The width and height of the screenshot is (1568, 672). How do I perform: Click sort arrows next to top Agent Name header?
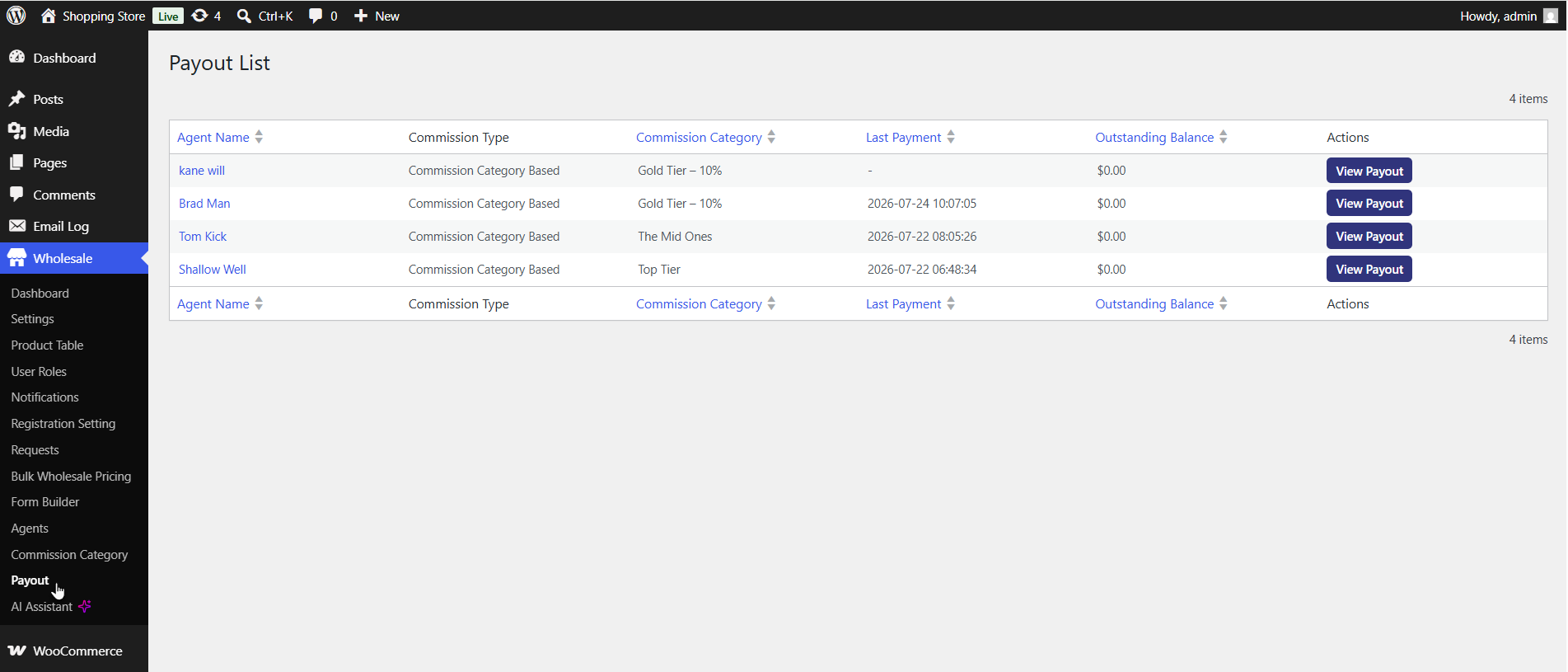pyautogui.click(x=259, y=137)
